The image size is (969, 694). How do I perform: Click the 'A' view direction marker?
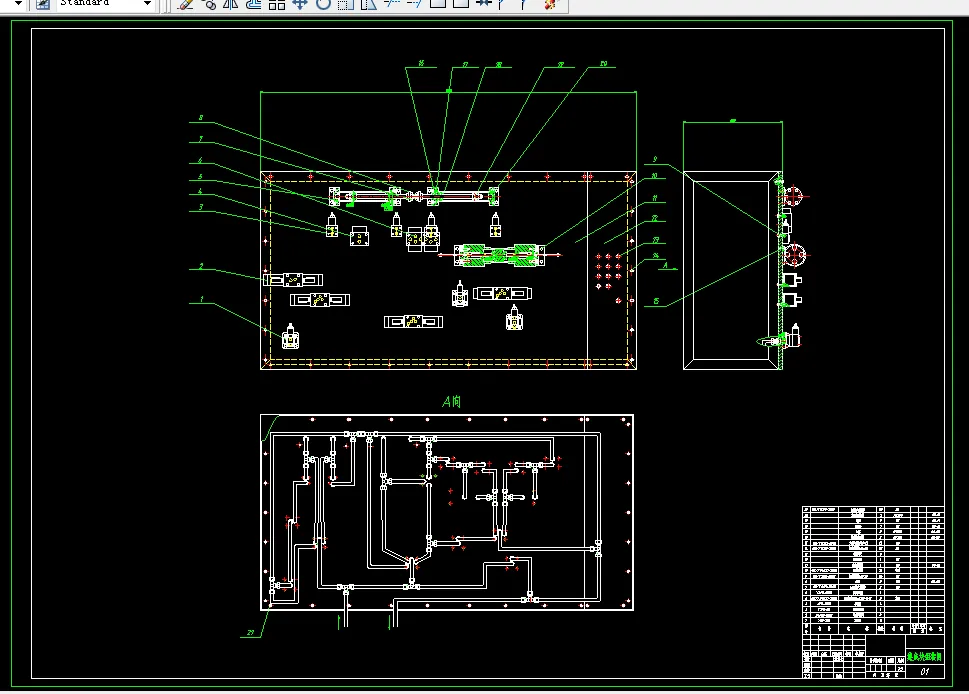pyautogui.click(x=665, y=266)
